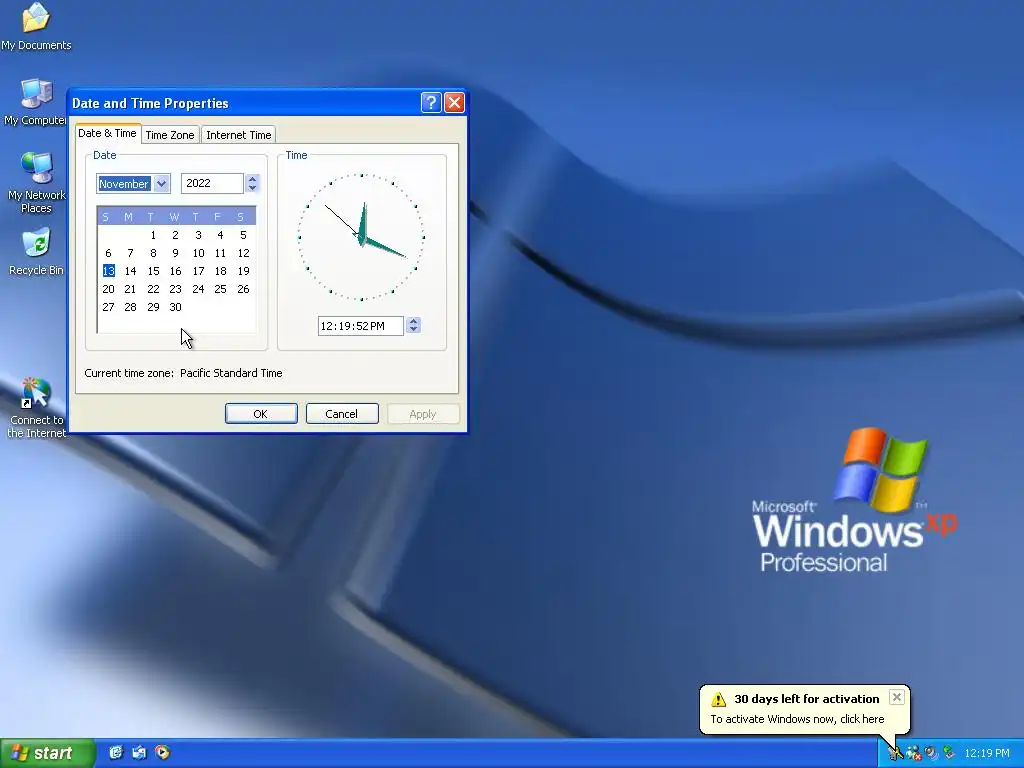
Task: Open the Start menu
Action: [x=47, y=753]
